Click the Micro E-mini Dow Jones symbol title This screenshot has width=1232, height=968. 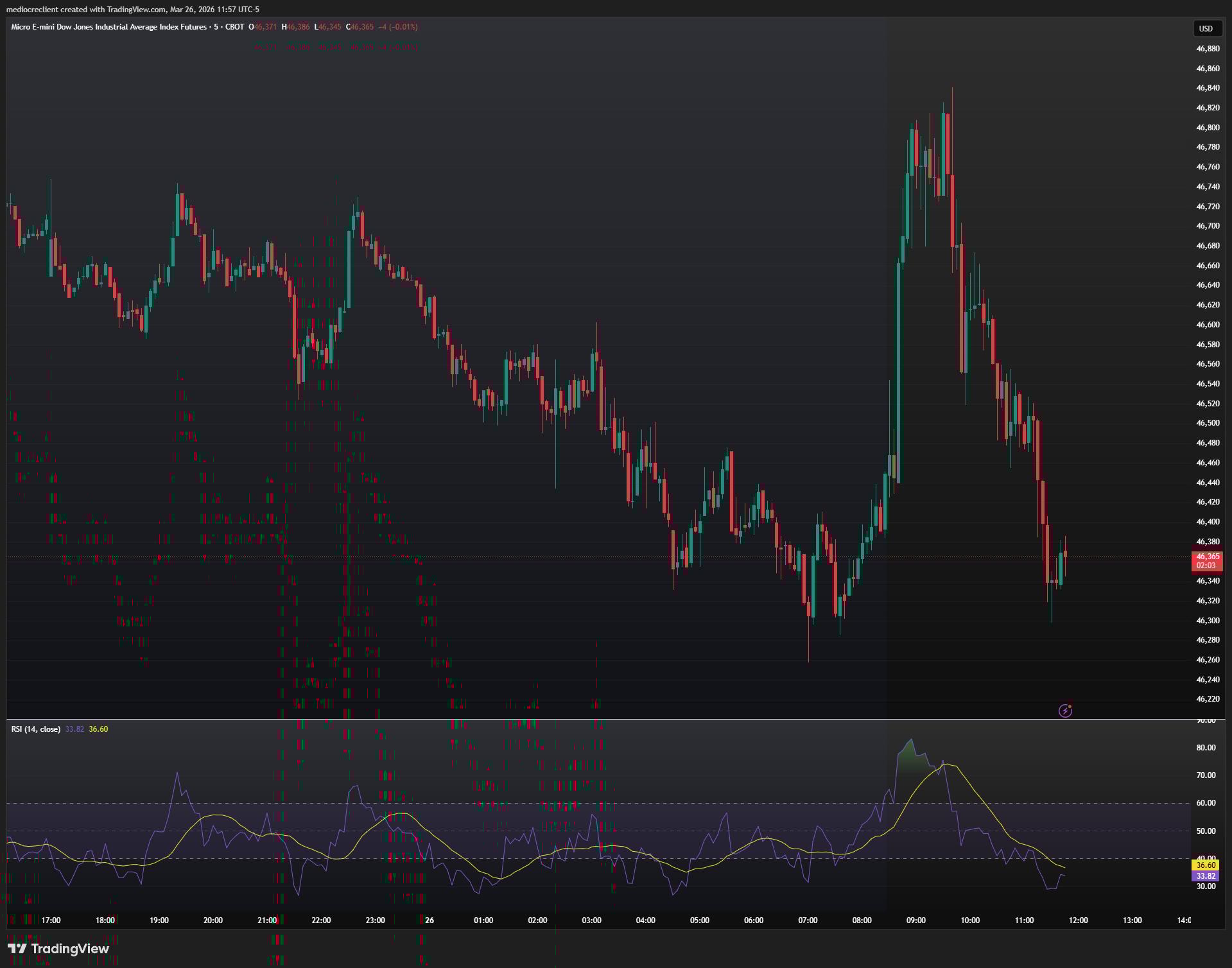coord(109,27)
